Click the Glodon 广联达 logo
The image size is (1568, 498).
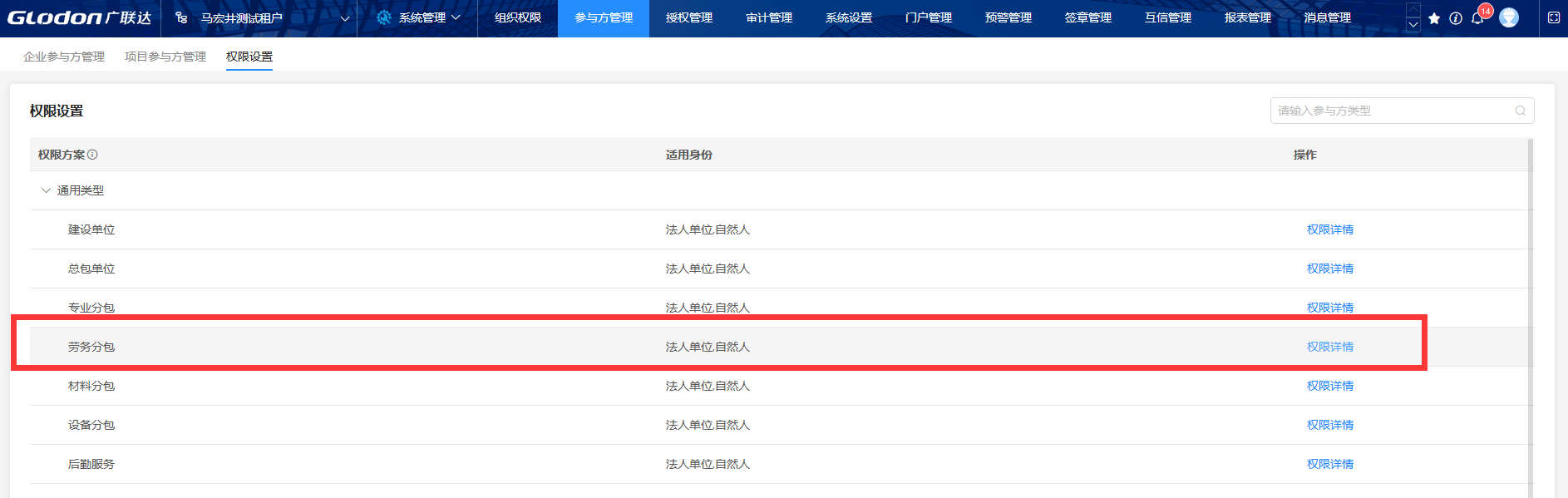(x=79, y=17)
